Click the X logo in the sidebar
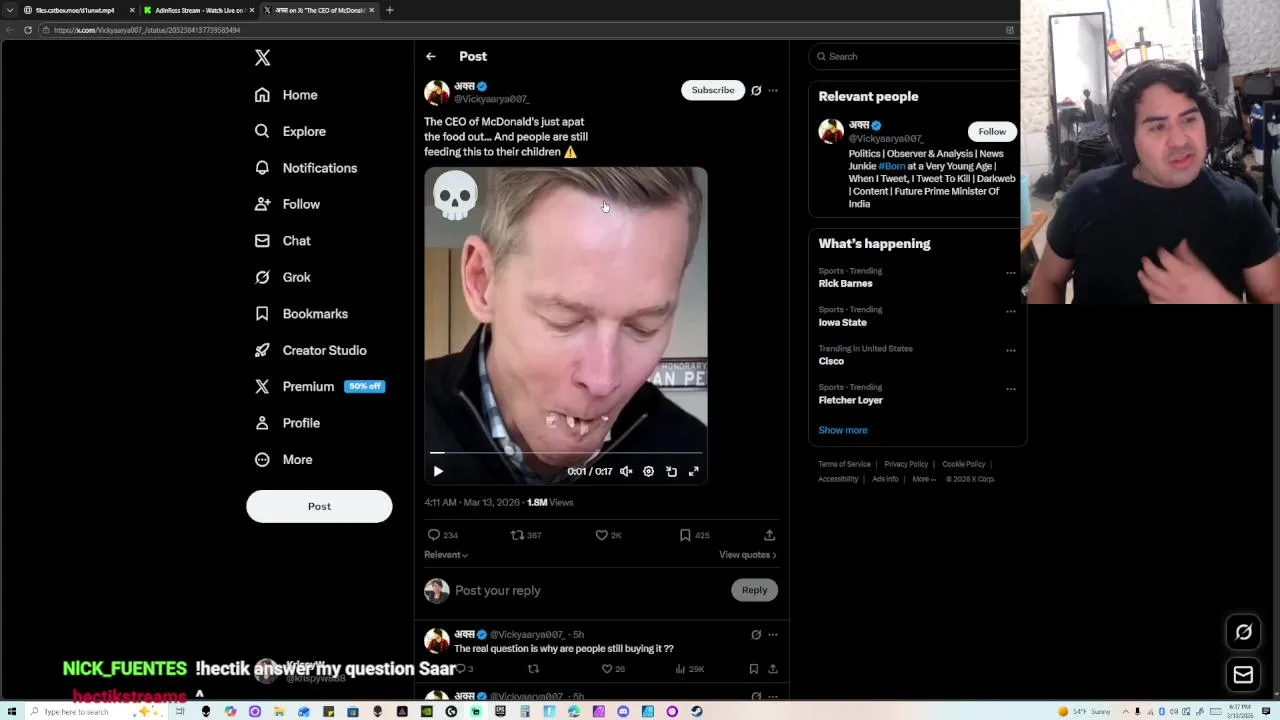The width and height of the screenshot is (1280, 720). pyautogui.click(x=262, y=58)
